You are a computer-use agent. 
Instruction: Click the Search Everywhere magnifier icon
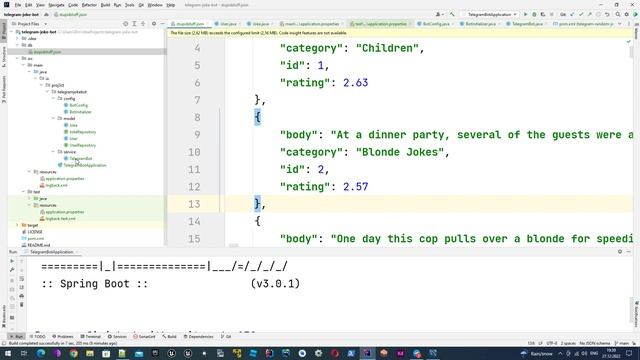(x=618, y=15)
